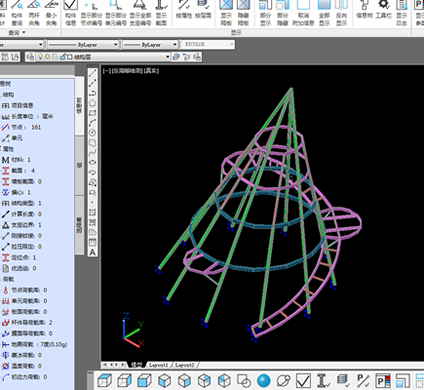The image size is (424, 390).
Task: Click the 隐藏网板 toggle icon
Action: (243, 13)
